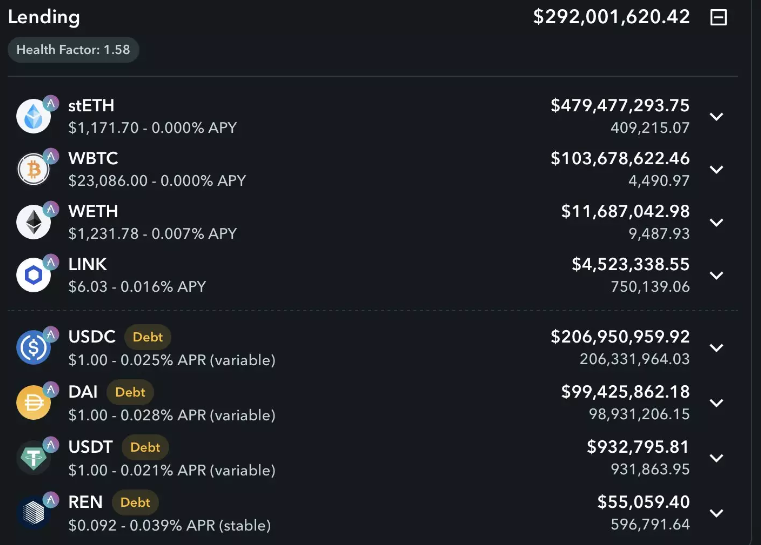Image resolution: width=761 pixels, height=545 pixels.
Task: Expand the REN debt row
Action: point(716,513)
